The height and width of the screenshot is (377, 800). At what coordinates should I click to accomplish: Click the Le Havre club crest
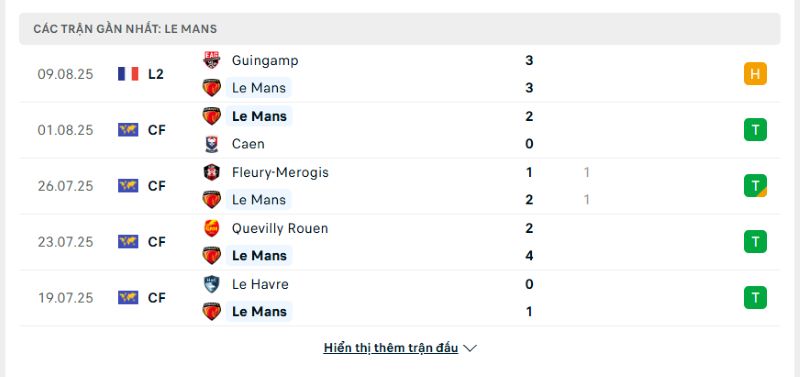pos(211,284)
